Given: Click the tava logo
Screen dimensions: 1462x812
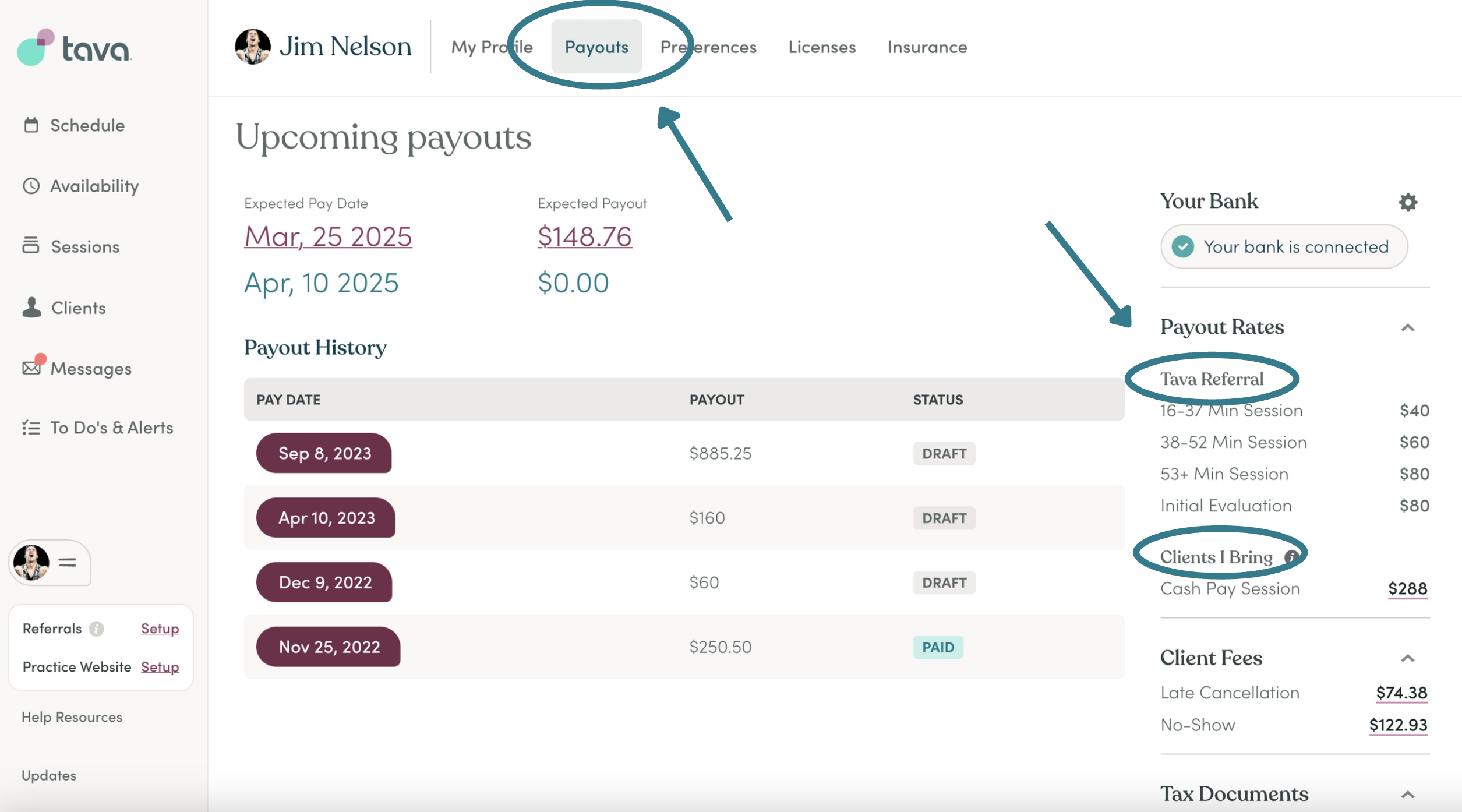Looking at the screenshot, I should (x=75, y=48).
